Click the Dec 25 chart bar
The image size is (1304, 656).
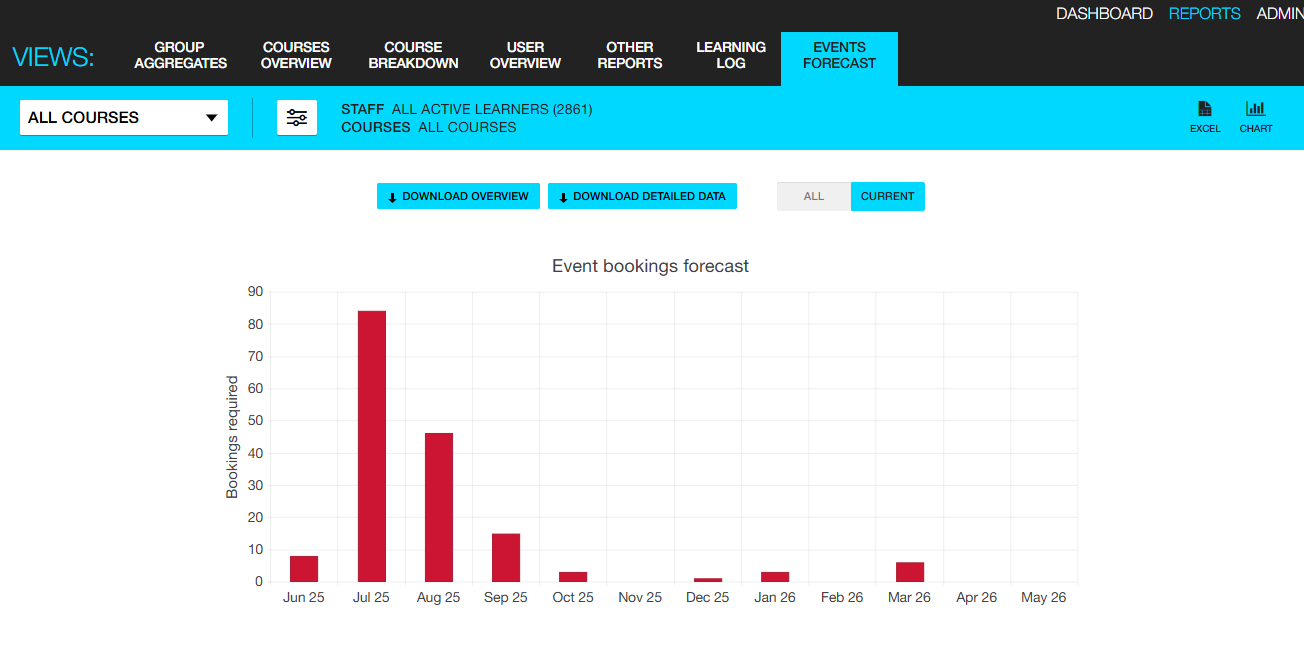tap(708, 580)
